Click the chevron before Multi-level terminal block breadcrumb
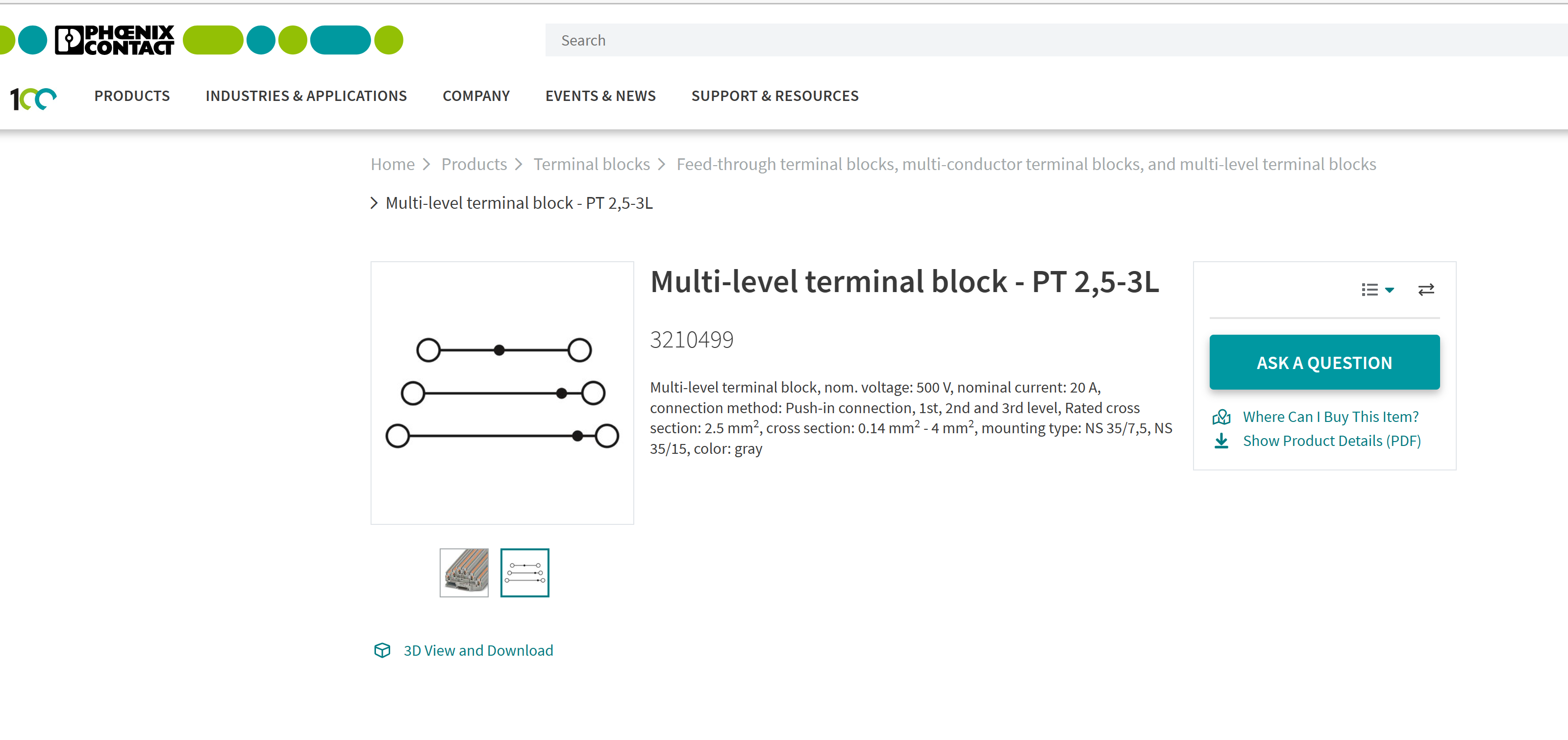This screenshot has height=740, width=1568. tap(374, 203)
